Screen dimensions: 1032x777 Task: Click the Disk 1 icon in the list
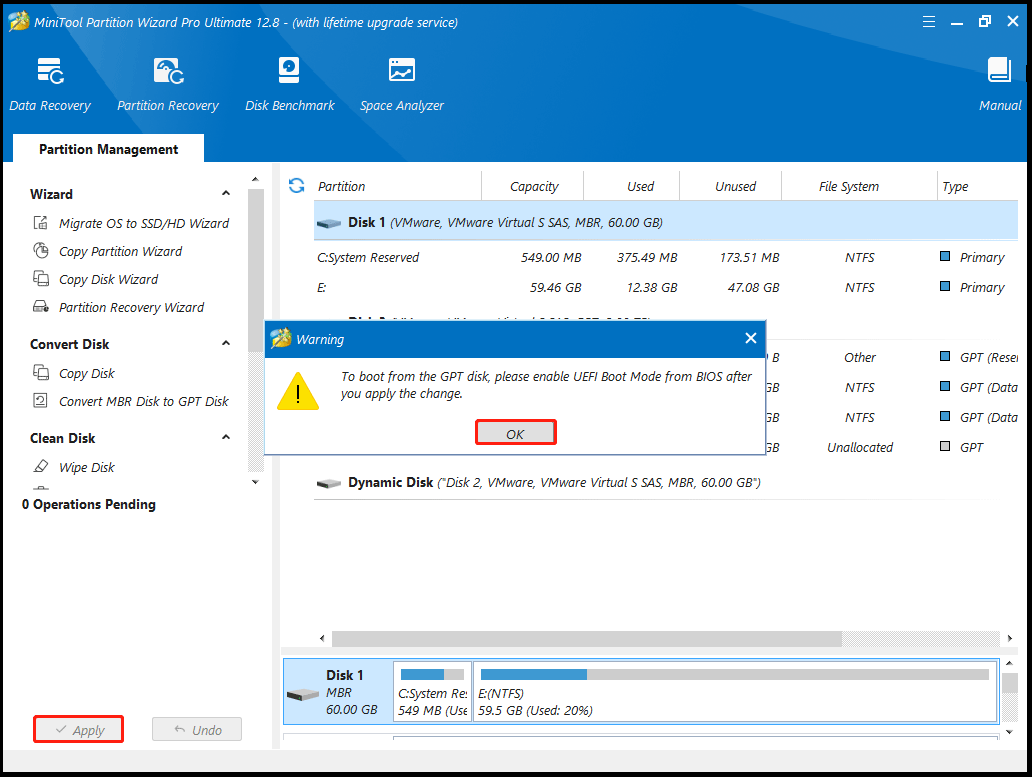tap(328, 224)
